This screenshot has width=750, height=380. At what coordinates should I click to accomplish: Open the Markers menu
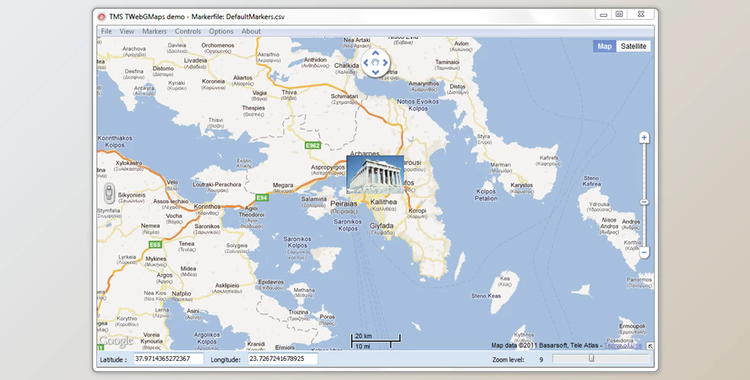click(x=154, y=31)
